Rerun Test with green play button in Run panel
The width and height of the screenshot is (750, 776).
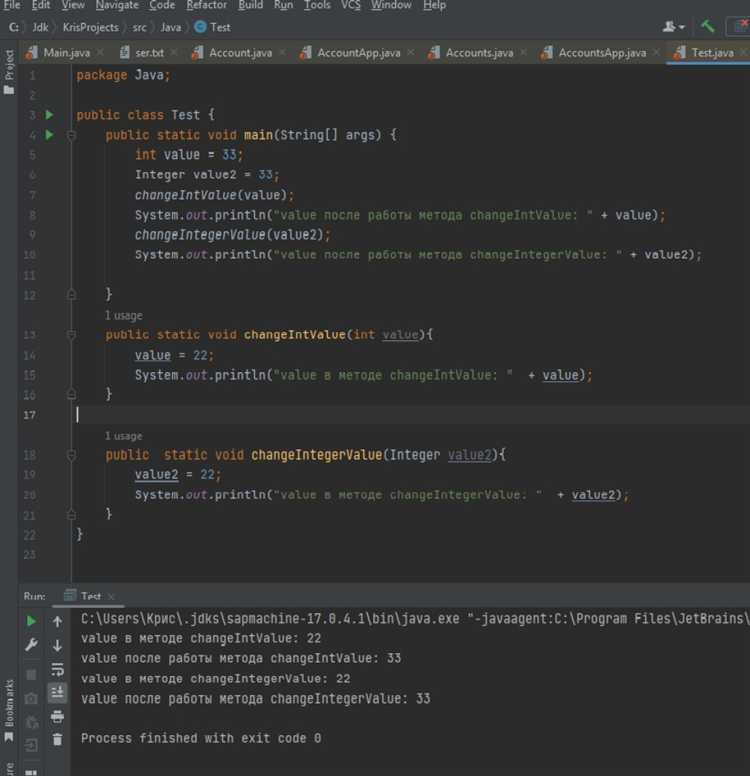(31, 621)
